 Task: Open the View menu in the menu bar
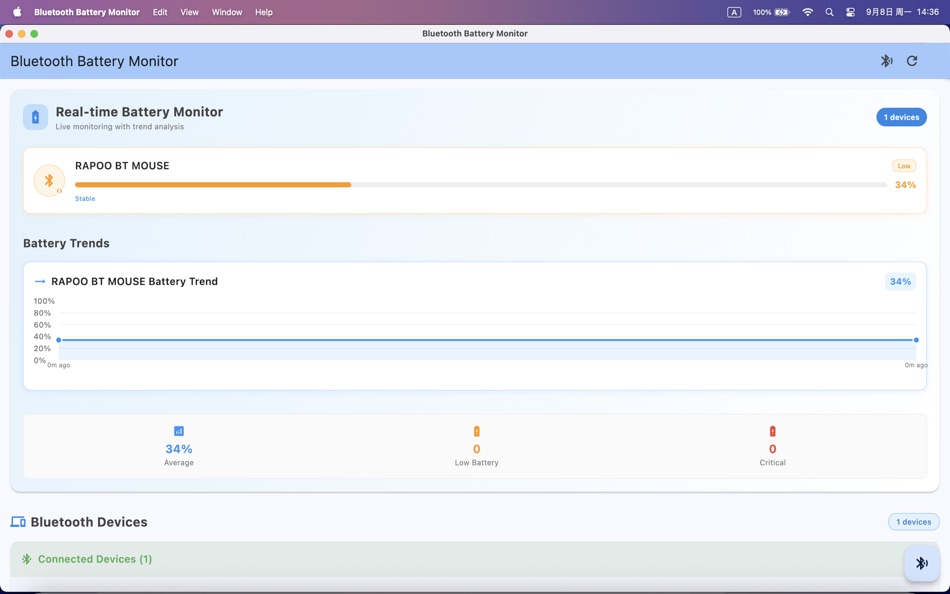pyautogui.click(x=189, y=12)
